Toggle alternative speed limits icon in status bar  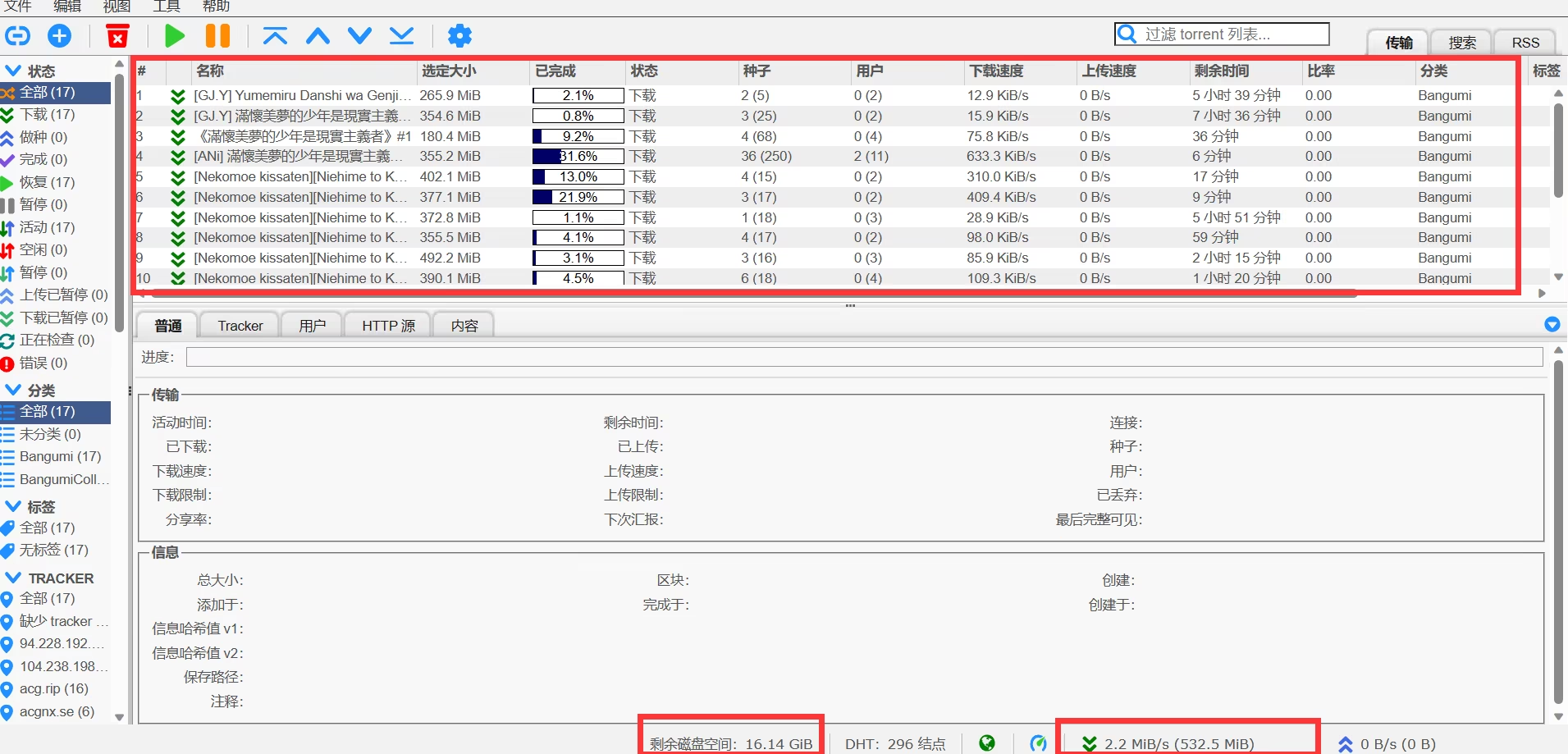[1038, 743]
